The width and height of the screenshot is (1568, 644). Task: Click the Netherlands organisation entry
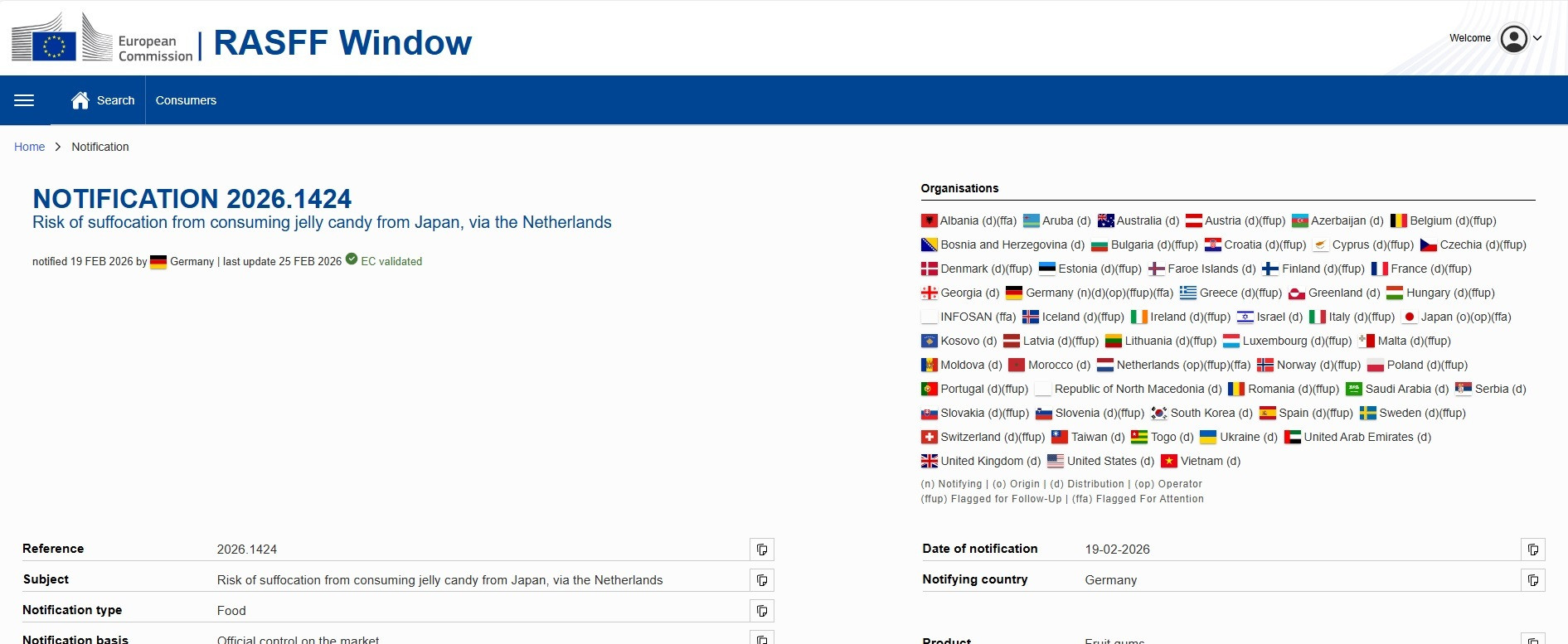[1147, 365]
